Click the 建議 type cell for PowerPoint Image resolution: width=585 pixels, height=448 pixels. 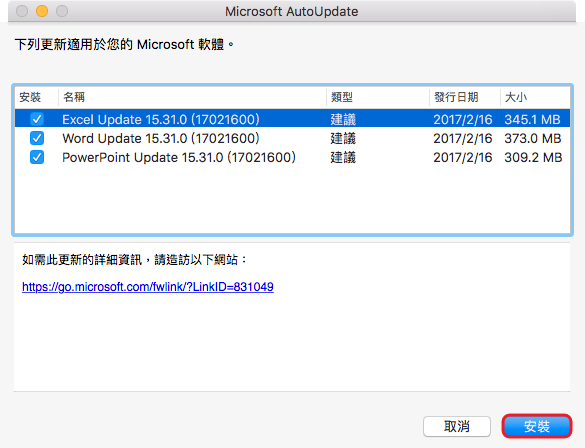343,157
